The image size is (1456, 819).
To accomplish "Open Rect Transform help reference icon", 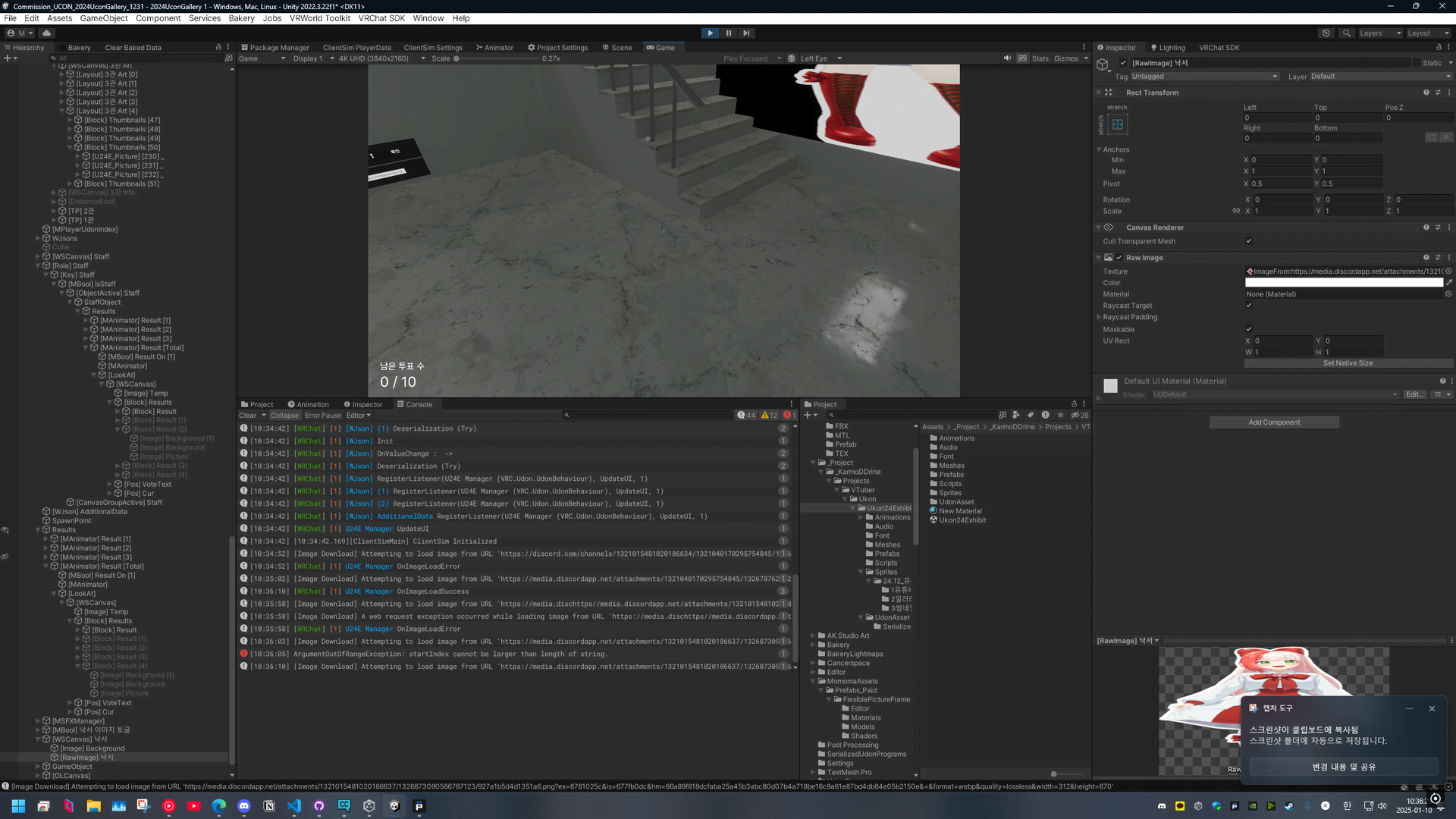I will (1426, 93).
